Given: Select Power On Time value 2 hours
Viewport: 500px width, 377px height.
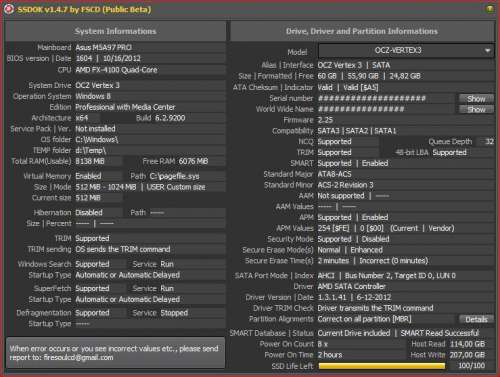Looking at the screenshot, I should [330, 355].
